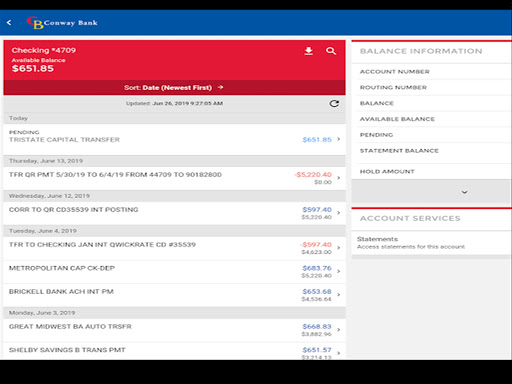The height and width of the screenshot is (384, 512).
Task: Select the CORR TO QR CD35539 transaction
Action: [x=174, y=213]
